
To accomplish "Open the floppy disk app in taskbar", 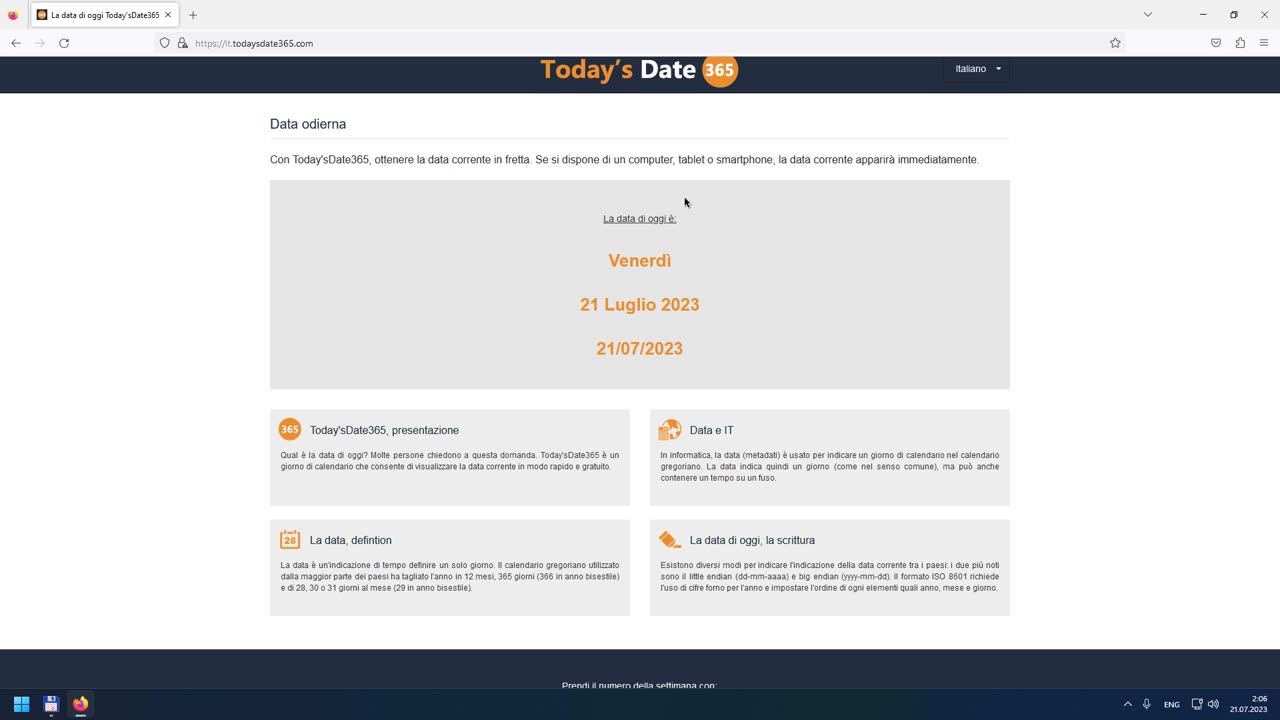I will (x=51, y=704).
